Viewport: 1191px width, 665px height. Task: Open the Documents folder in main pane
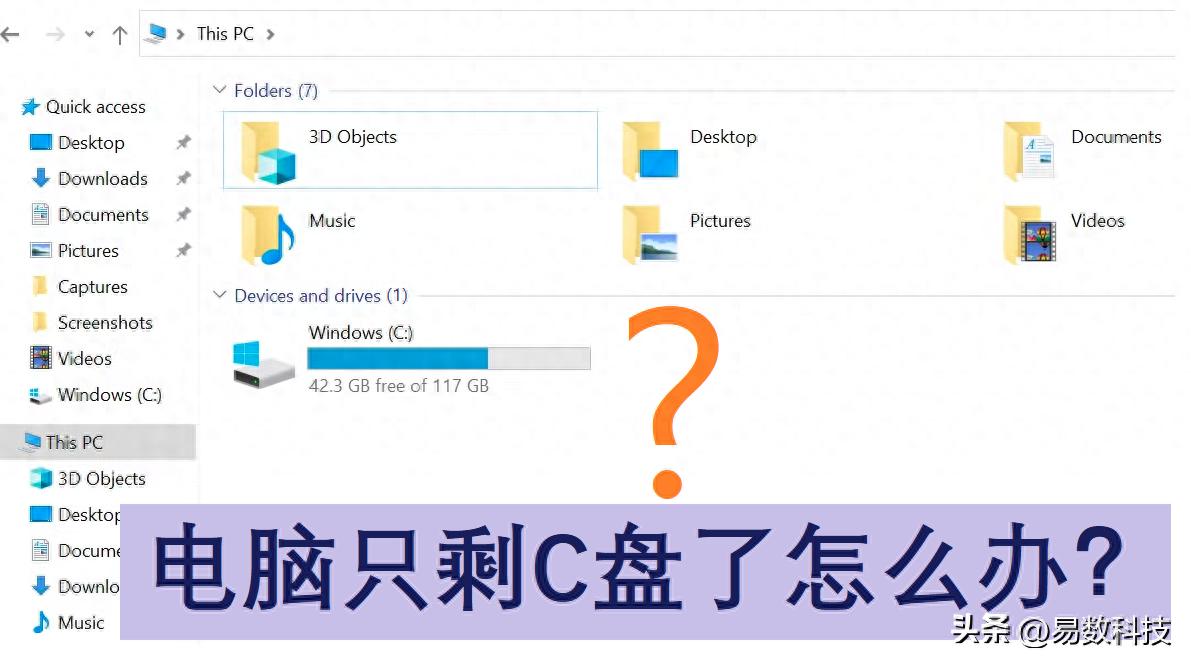coord(1028,151)
